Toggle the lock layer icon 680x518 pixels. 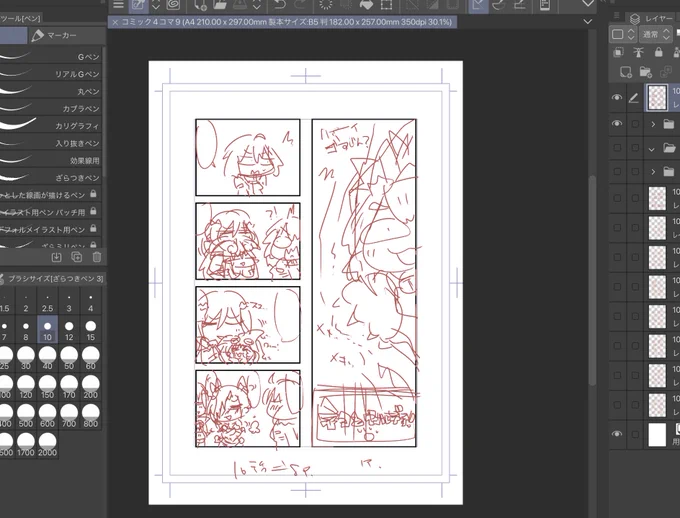pos(658,52)
